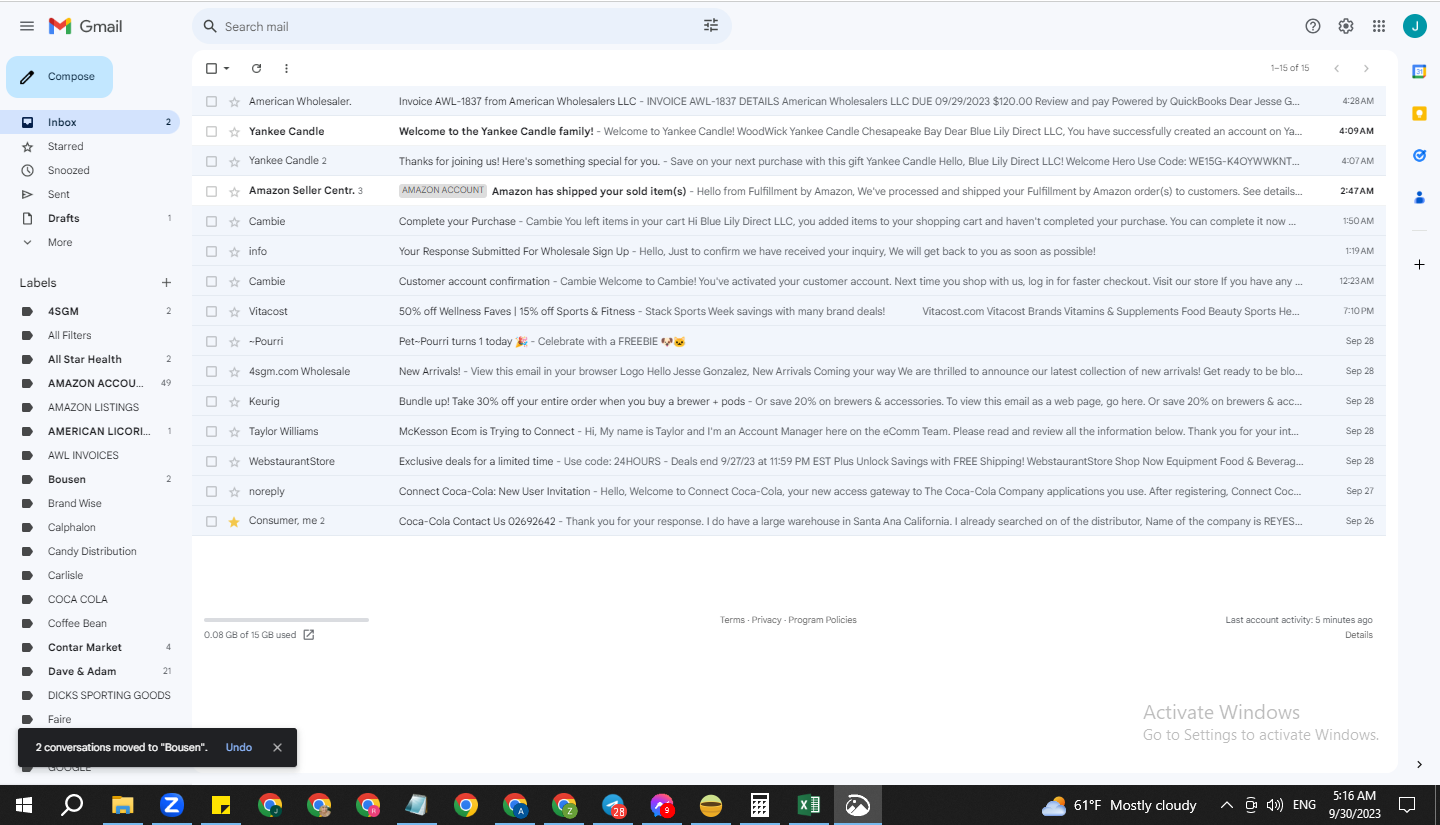This screenshot has width=1440, height=825.
Task: Open Google Contacts side panel
Action: click(1419, 197)
